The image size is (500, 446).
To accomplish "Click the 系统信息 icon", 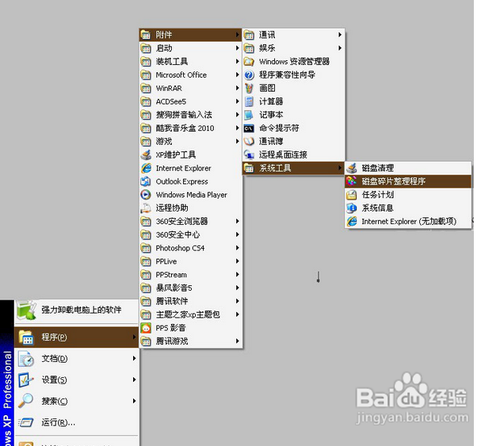I will 352,208.
